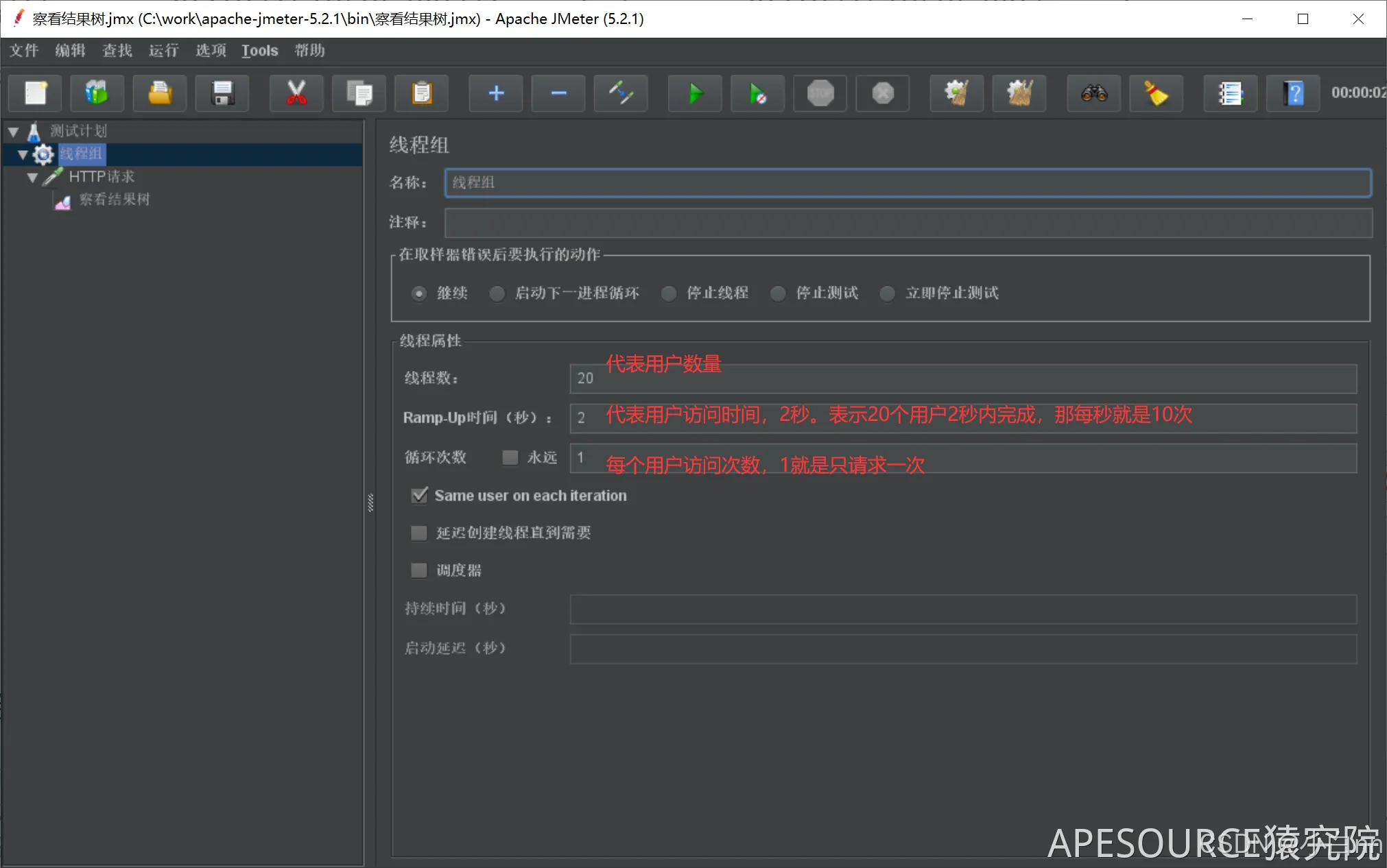
Task: Click the Toggle wand icon in toolbar
Action: tap(621, 93)
